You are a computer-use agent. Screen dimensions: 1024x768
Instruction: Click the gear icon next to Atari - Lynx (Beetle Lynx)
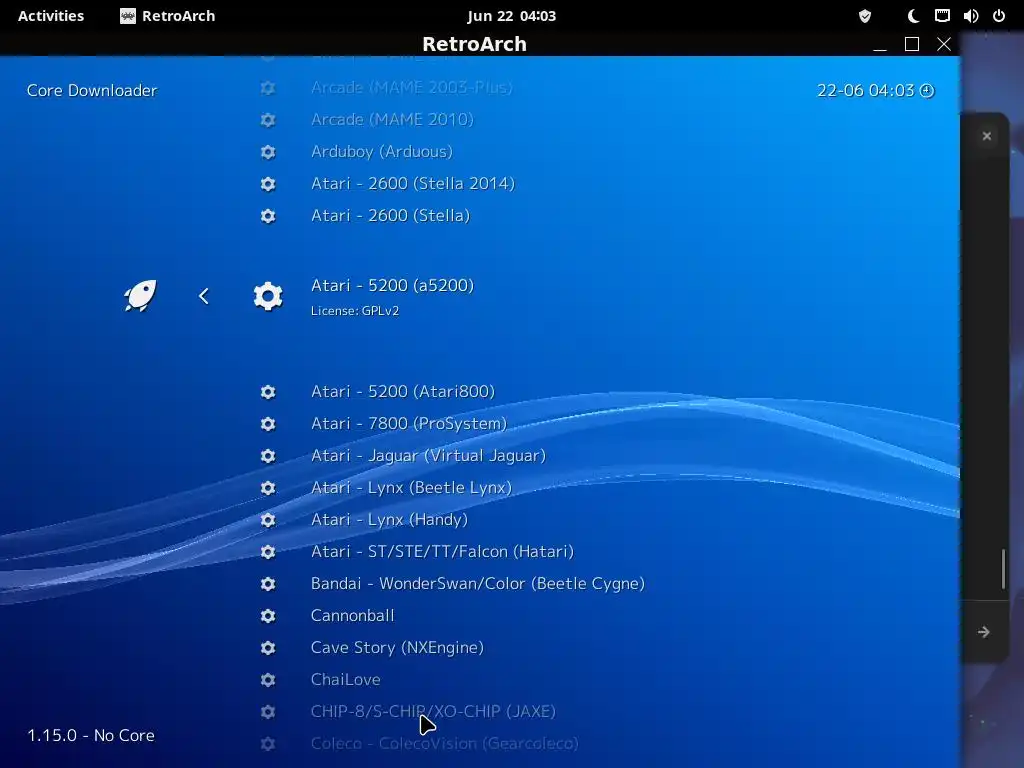(268, 487)
